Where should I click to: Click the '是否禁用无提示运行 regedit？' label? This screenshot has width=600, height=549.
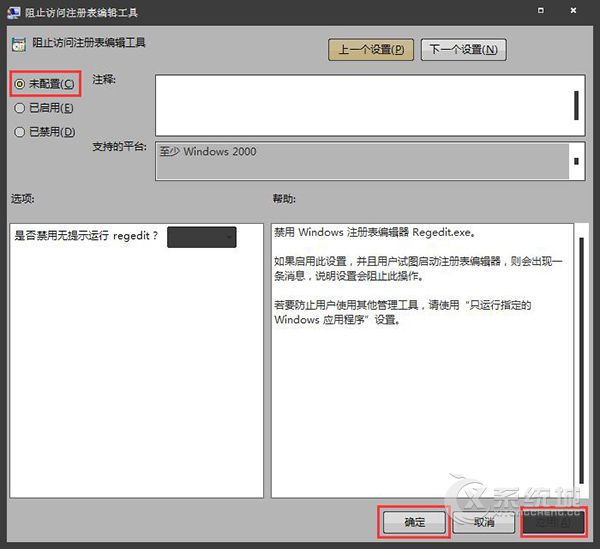tap(86, 236)
